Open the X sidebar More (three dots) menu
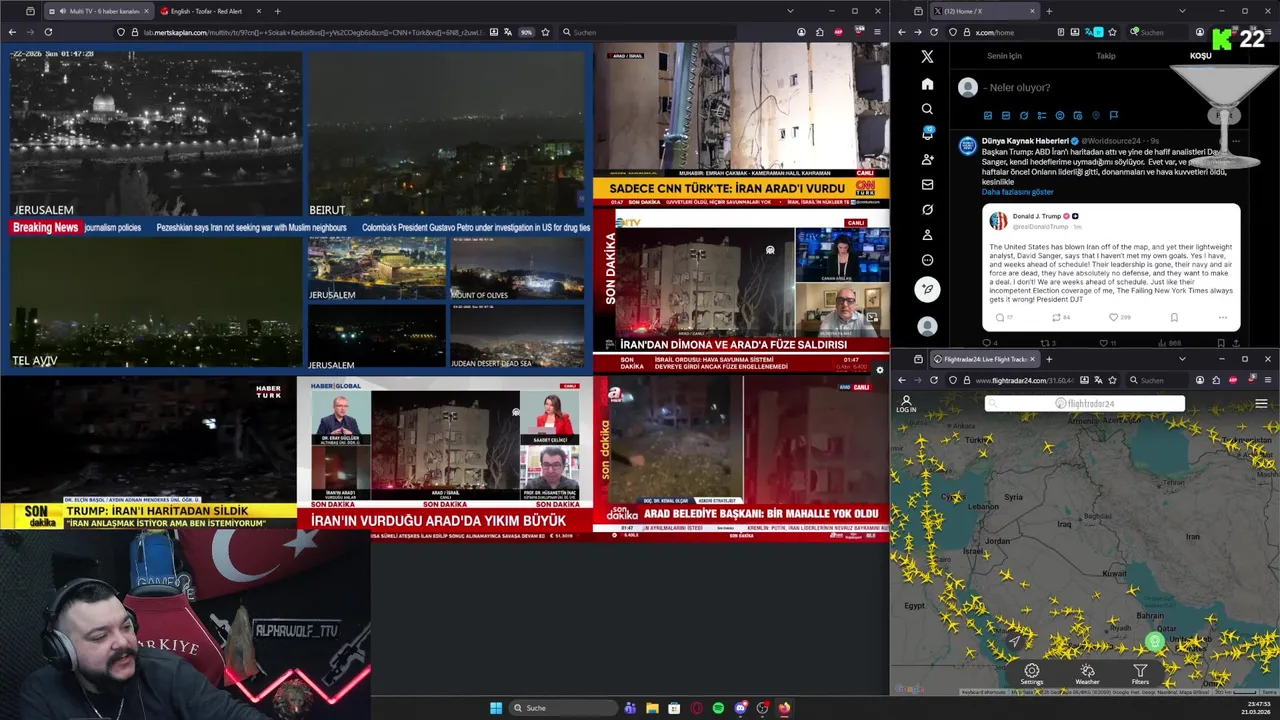The height and width of the screenshot is (720, 1280). click(x=927, y=260)
